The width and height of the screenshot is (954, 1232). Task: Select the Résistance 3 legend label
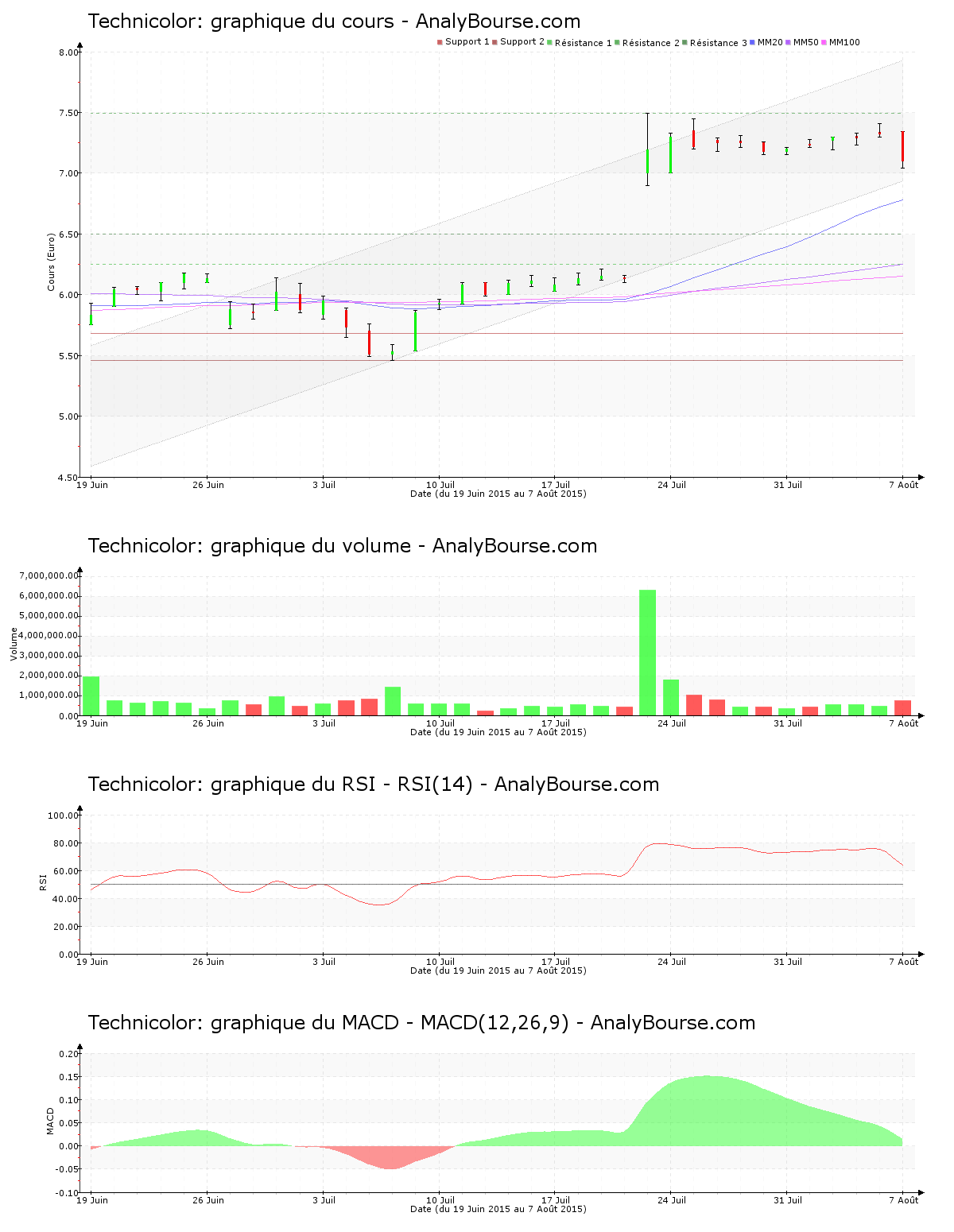pos(719,43)
